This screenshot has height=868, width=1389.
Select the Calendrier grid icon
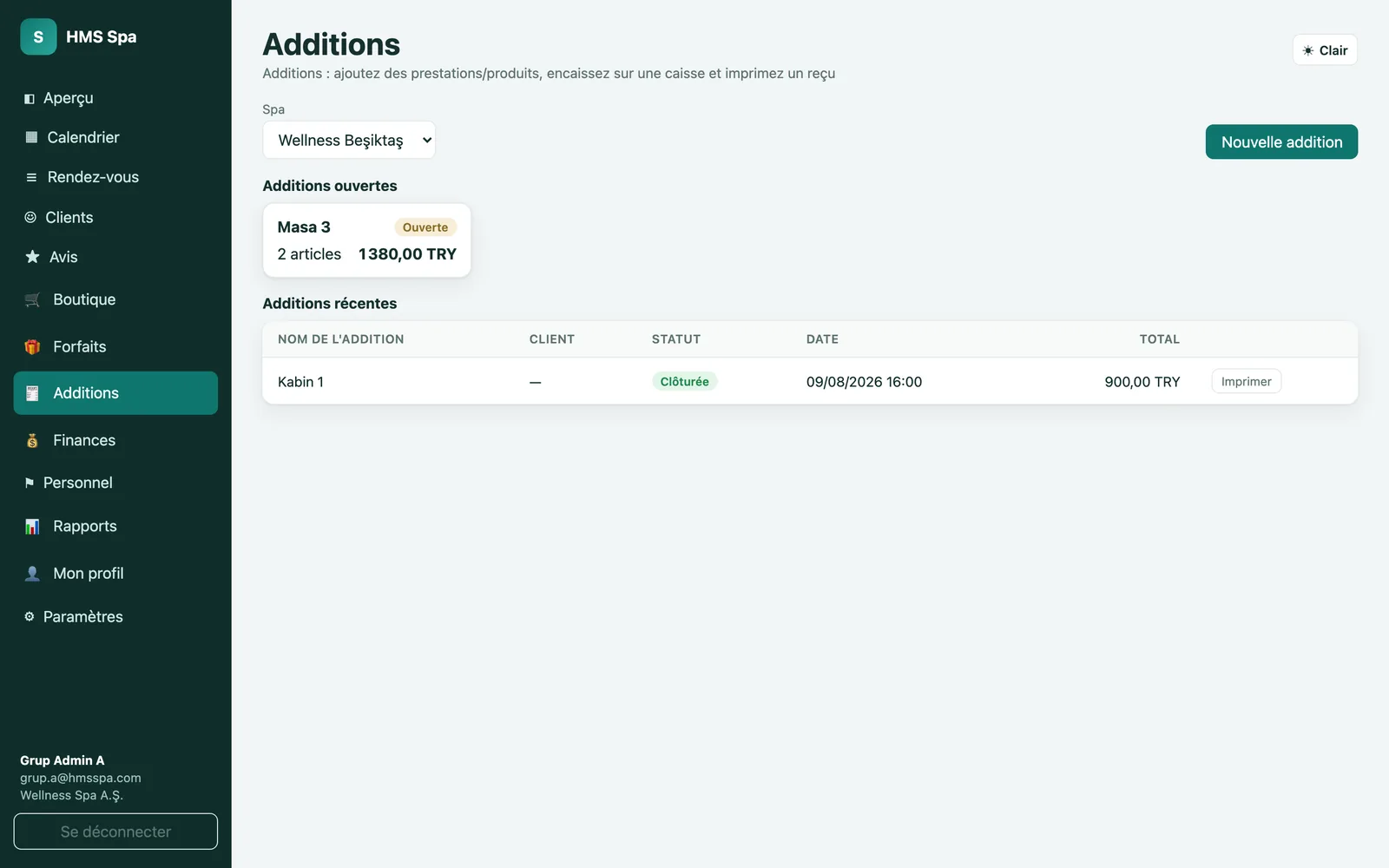31,137
